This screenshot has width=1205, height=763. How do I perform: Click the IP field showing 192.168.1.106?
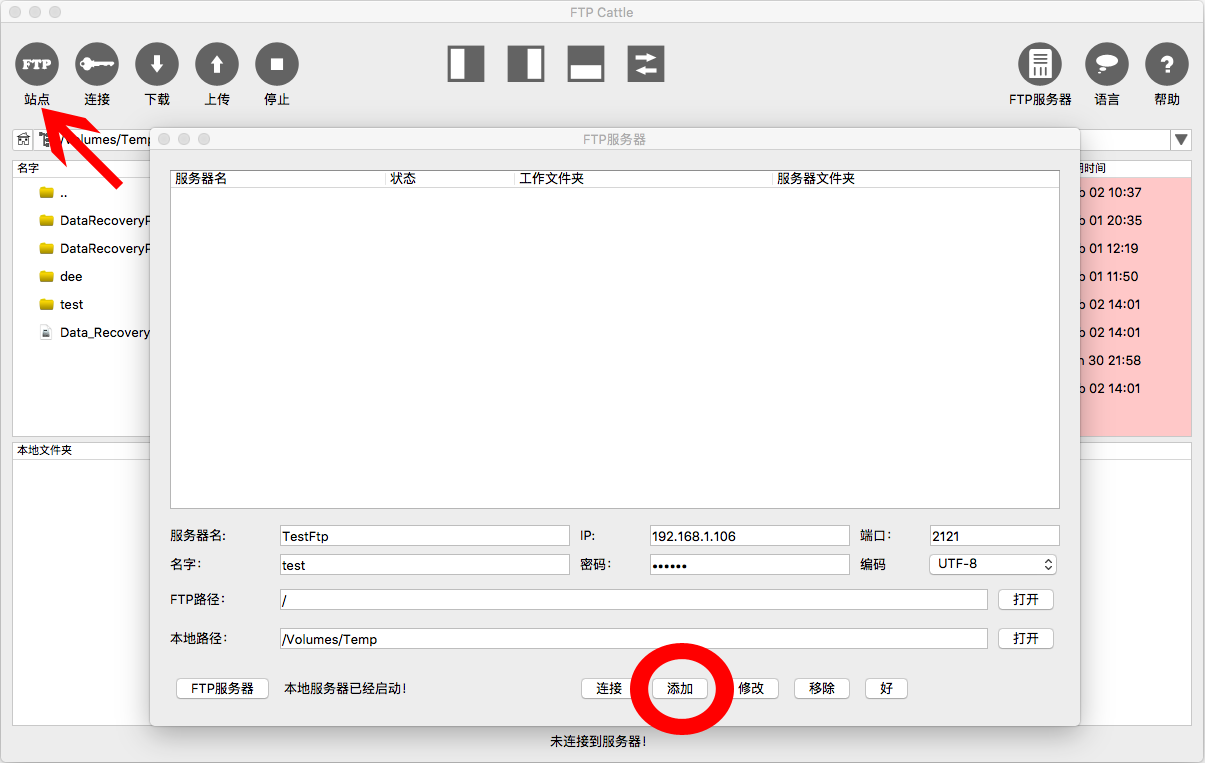click(x=749, y=536)
